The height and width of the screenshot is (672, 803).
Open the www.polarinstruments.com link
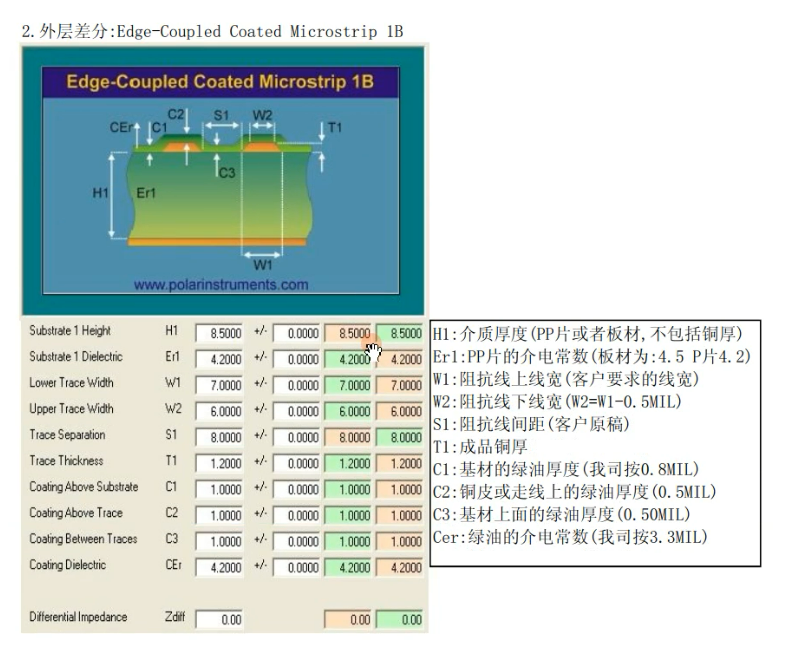tap(221, 285)
